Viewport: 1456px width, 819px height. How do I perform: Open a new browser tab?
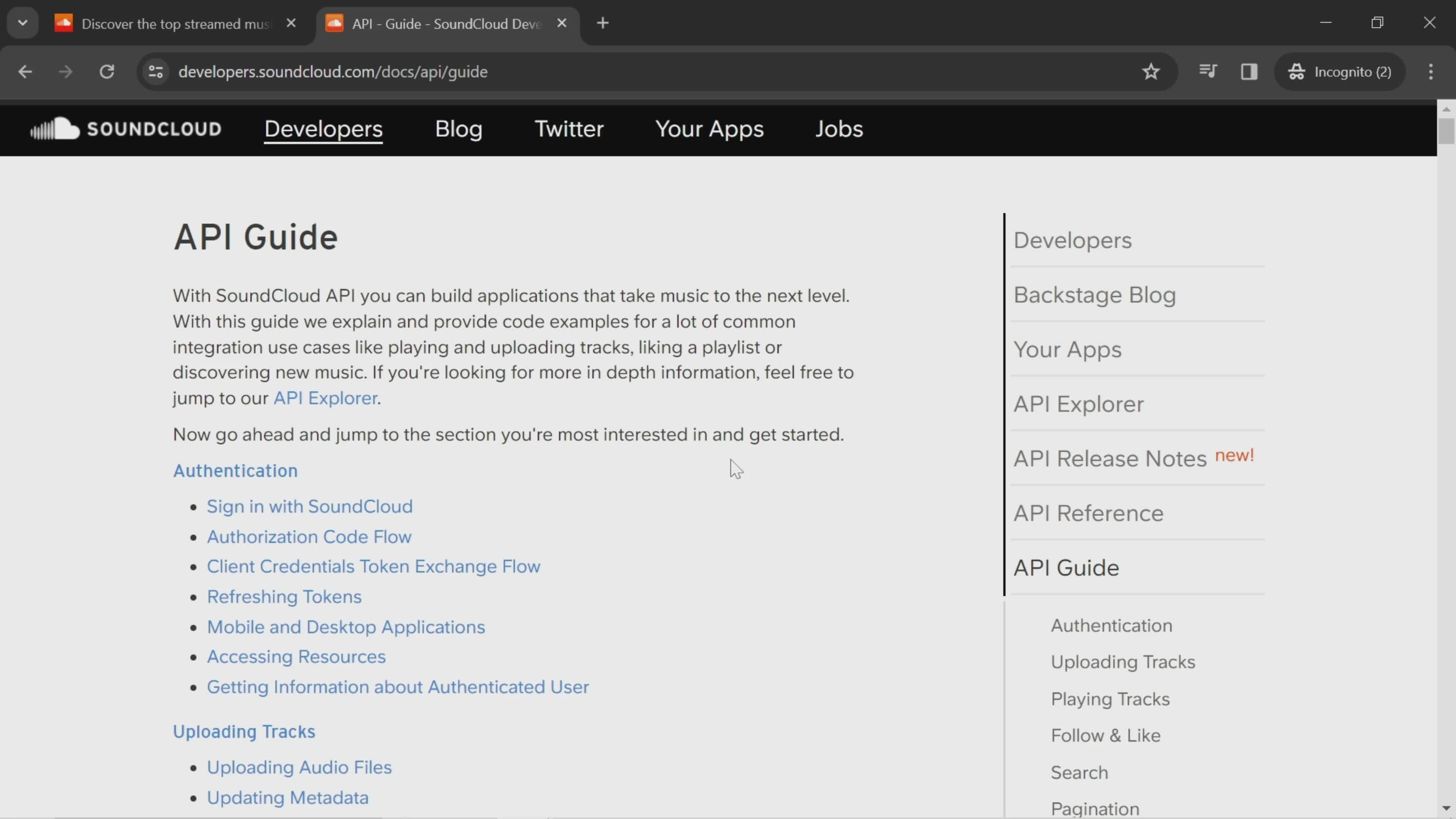tap(602, 23)
